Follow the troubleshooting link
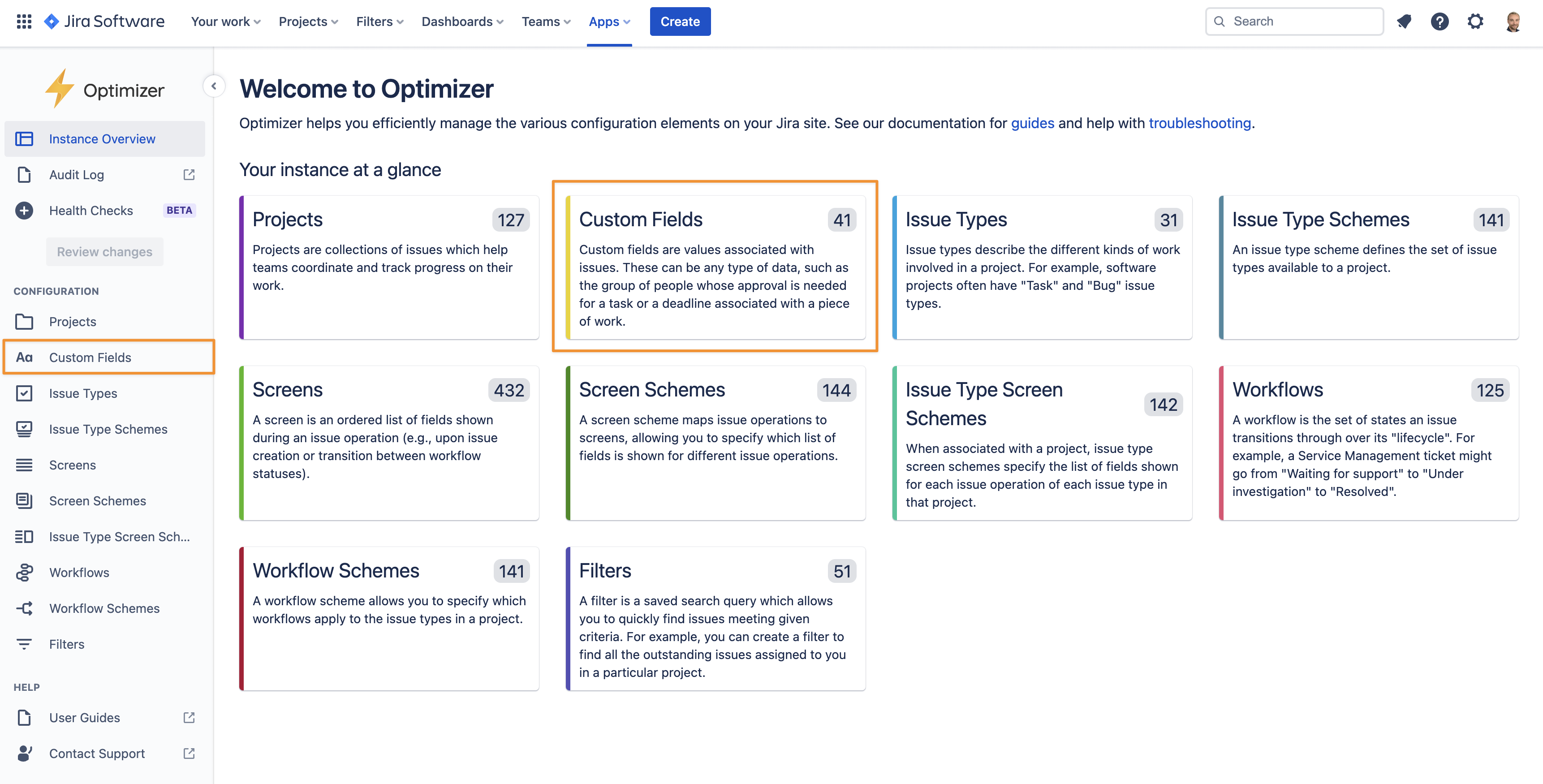 [1199, 123]
